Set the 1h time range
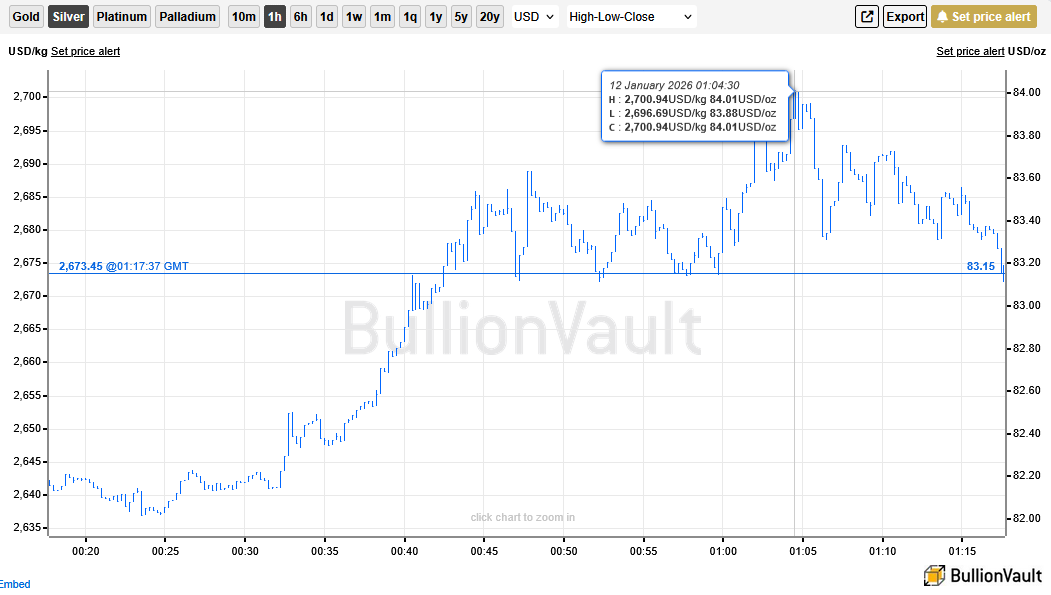The height and width of the screenshot is (595, 1051). tap(275, 17)
